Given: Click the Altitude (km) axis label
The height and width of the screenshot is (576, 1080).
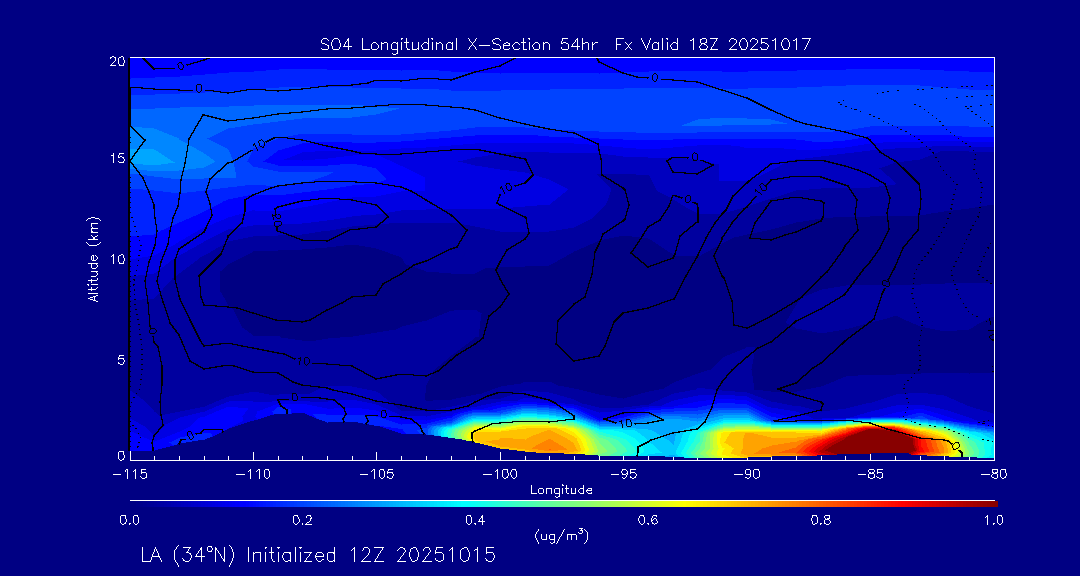Looking at the screenshot, I should click(x=93, y=258).
